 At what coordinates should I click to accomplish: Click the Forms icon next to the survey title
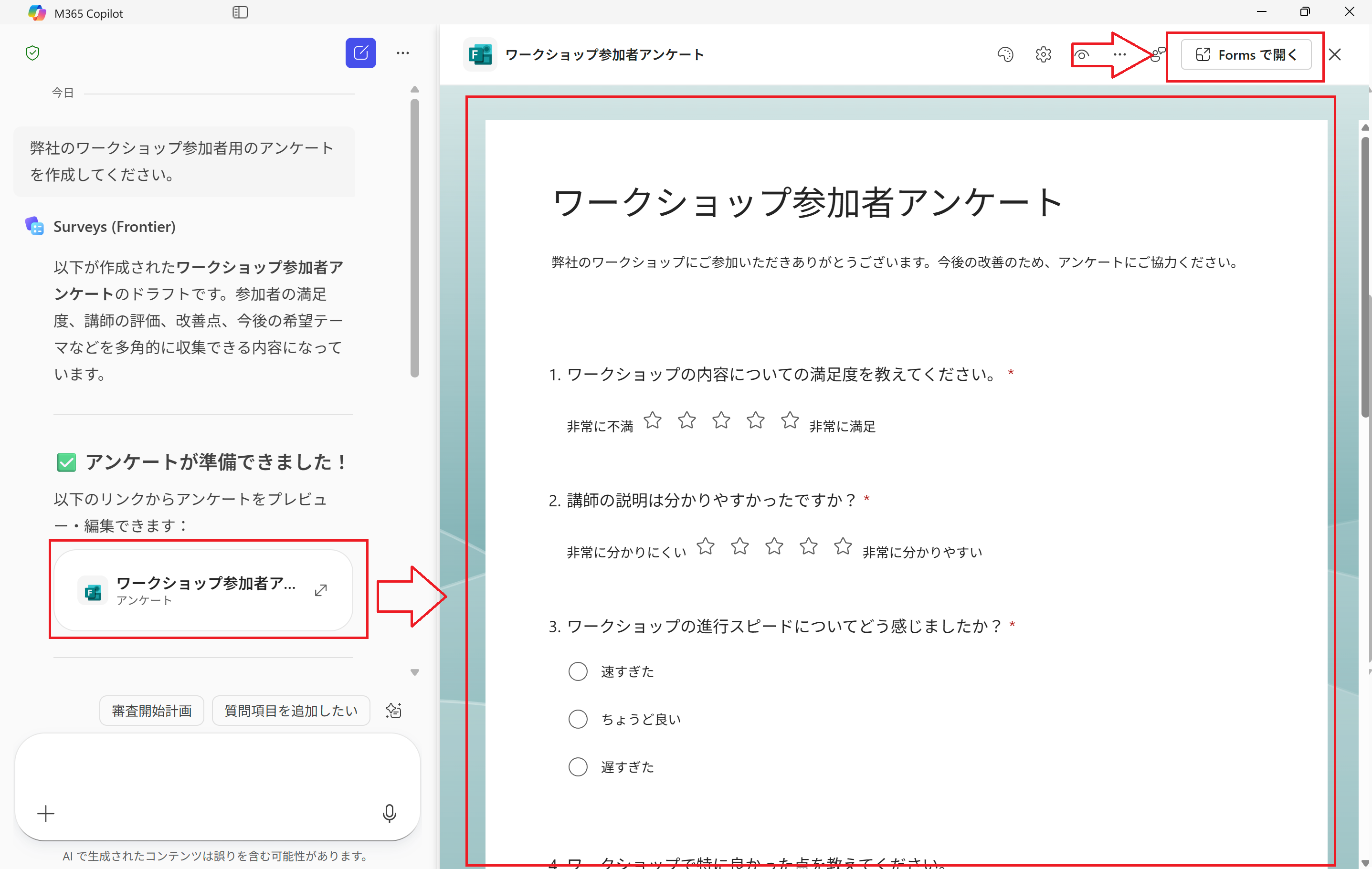tap(480, 54)
